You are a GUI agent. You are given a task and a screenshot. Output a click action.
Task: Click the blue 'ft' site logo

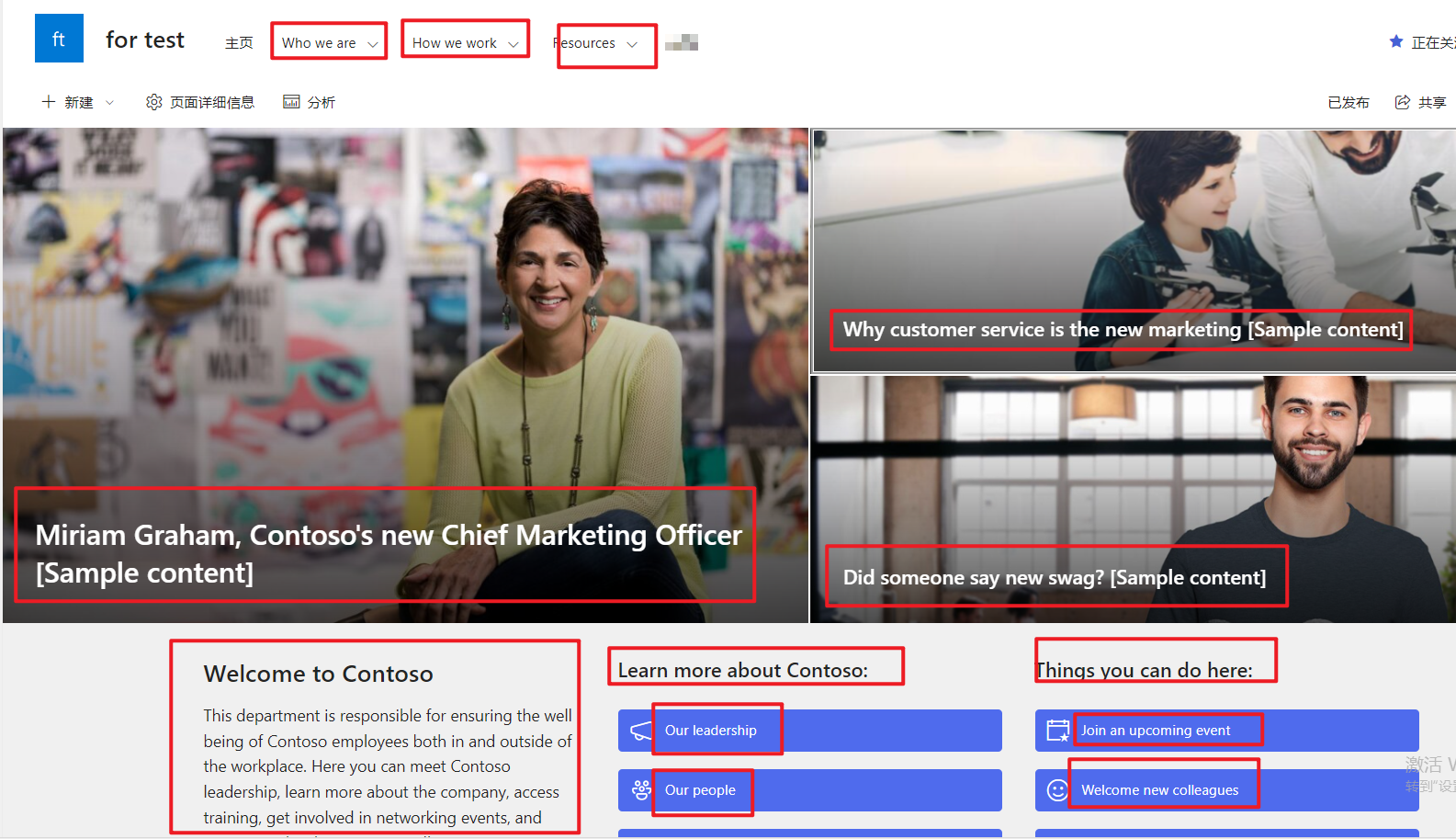pos(59,39)
